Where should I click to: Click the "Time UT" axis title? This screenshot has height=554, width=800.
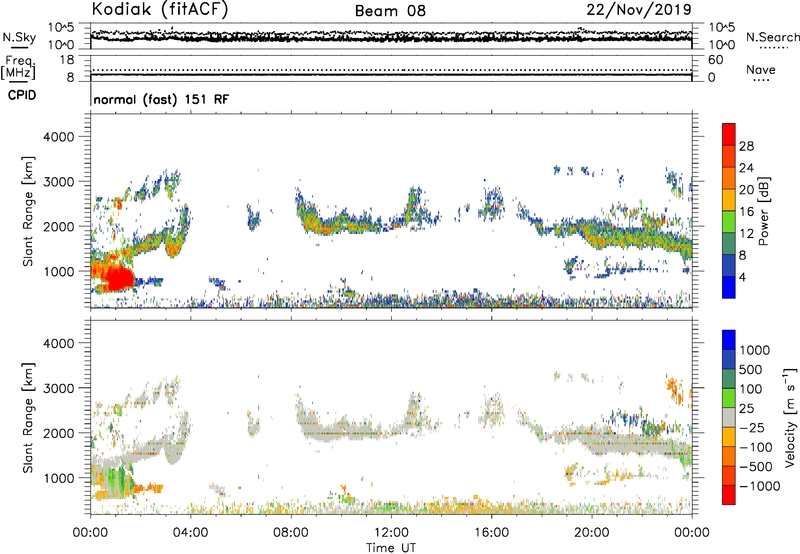391,548
